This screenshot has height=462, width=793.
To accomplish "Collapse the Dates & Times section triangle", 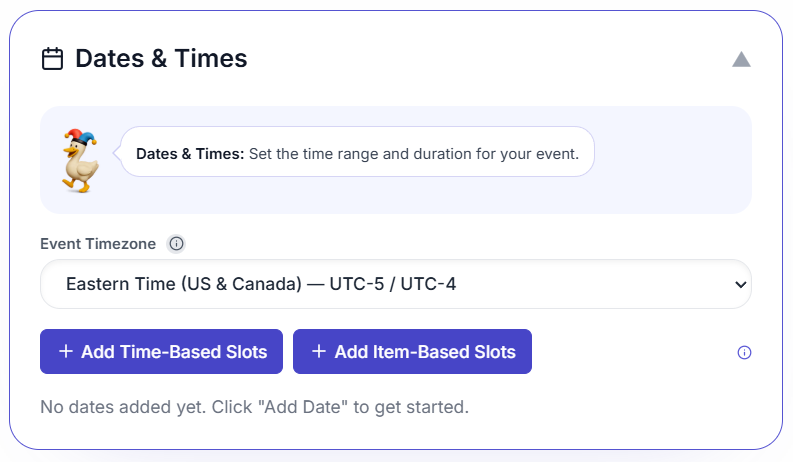I will (741, 59).
